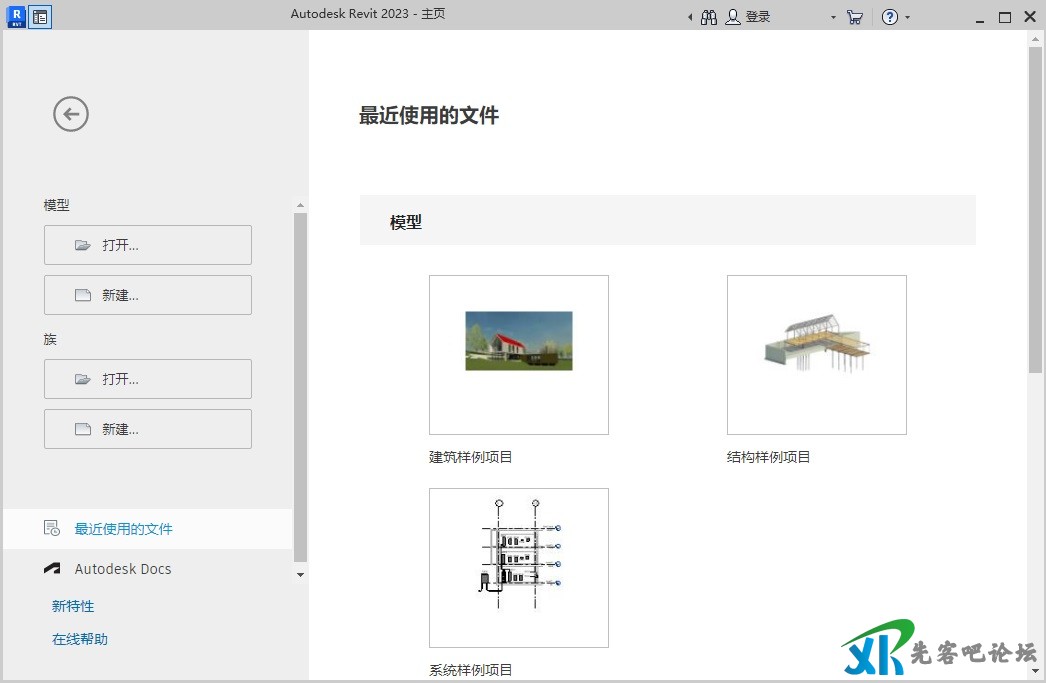The width and height of the screenshot is (1046, 683).
Task: Expand the sign-in account dropdown arrow
Action: pos(833,17)
